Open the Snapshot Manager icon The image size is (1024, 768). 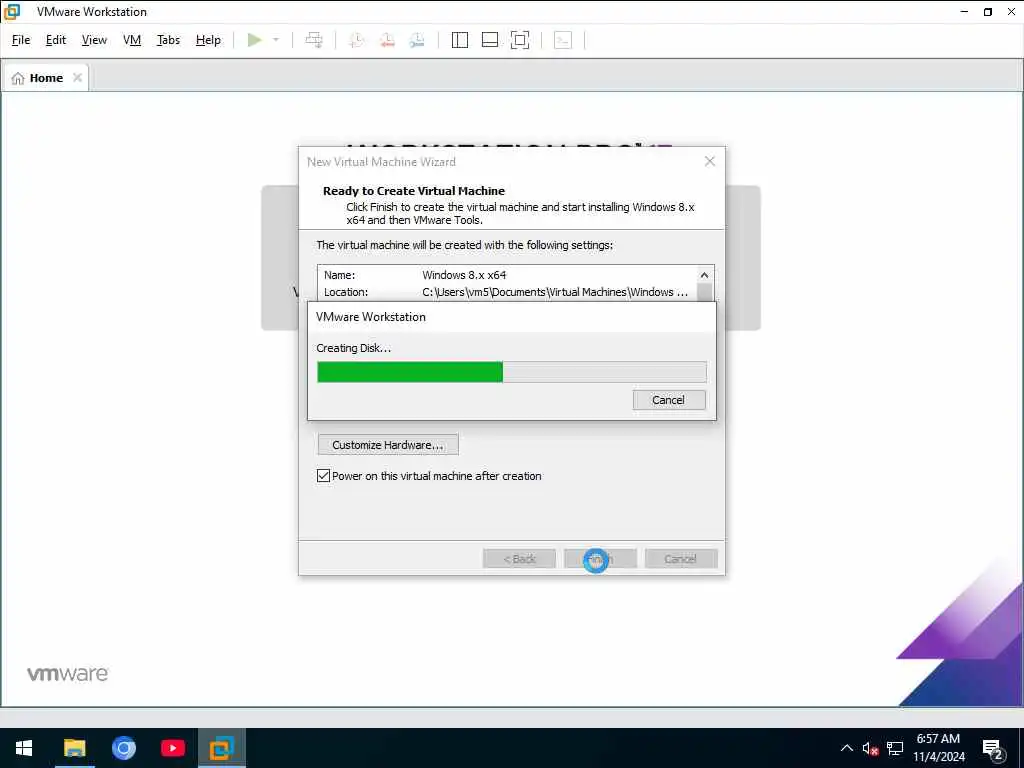coord(417,40)
